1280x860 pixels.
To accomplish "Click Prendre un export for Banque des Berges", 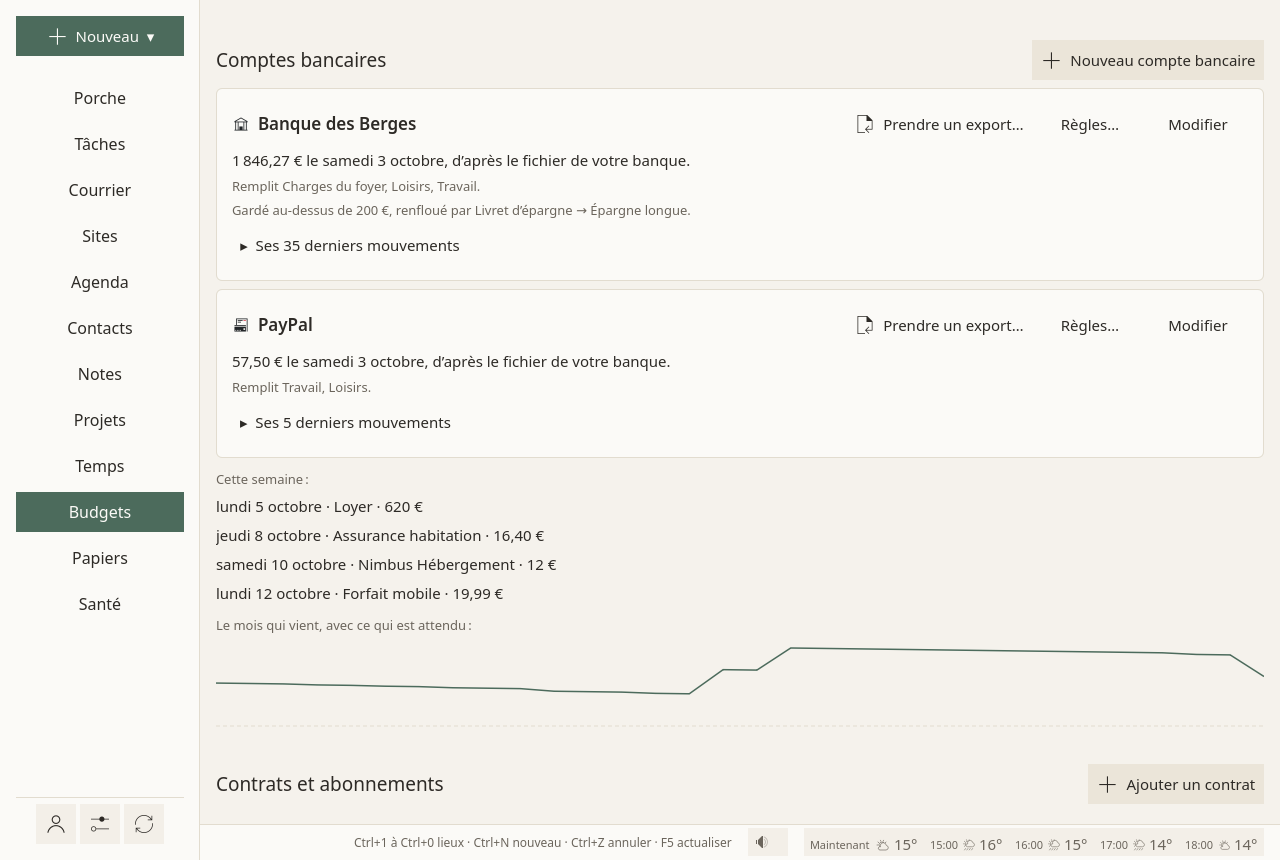I will (940, 125).
